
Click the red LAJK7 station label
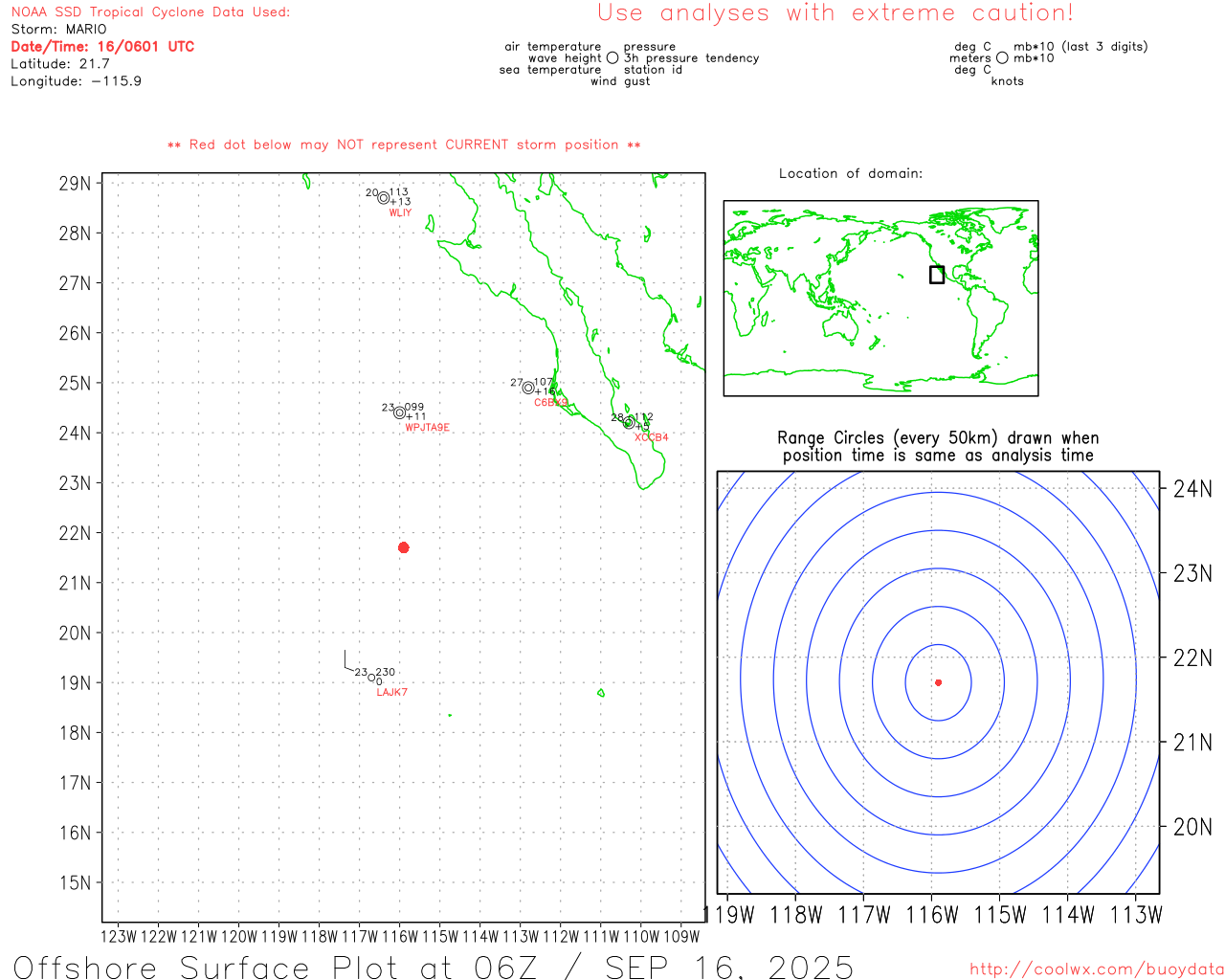point(391,692)
